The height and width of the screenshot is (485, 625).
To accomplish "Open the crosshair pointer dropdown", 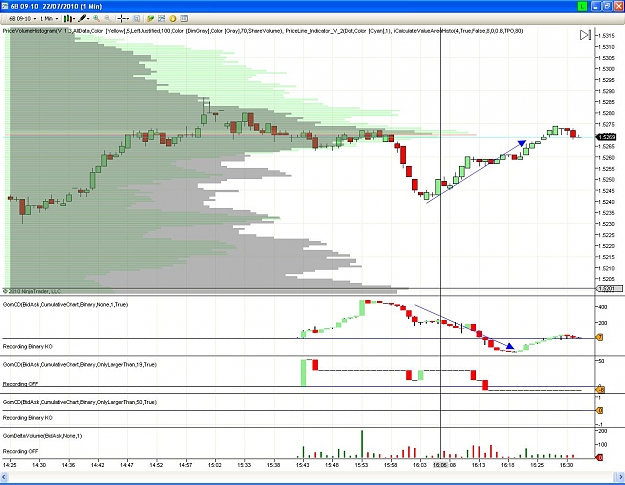I will [x=123, y=19].
